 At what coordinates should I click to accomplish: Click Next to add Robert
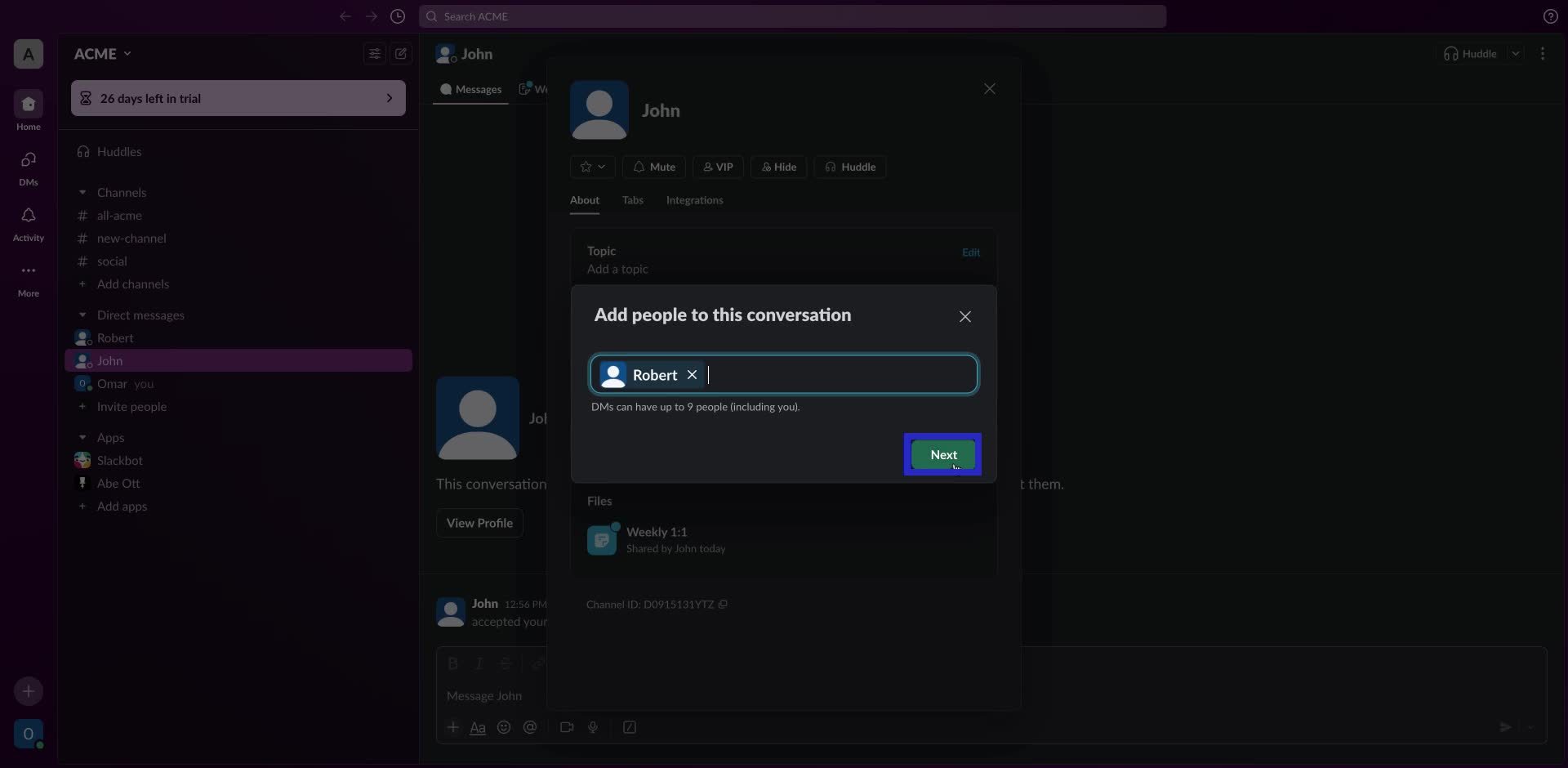click(942, 455)
